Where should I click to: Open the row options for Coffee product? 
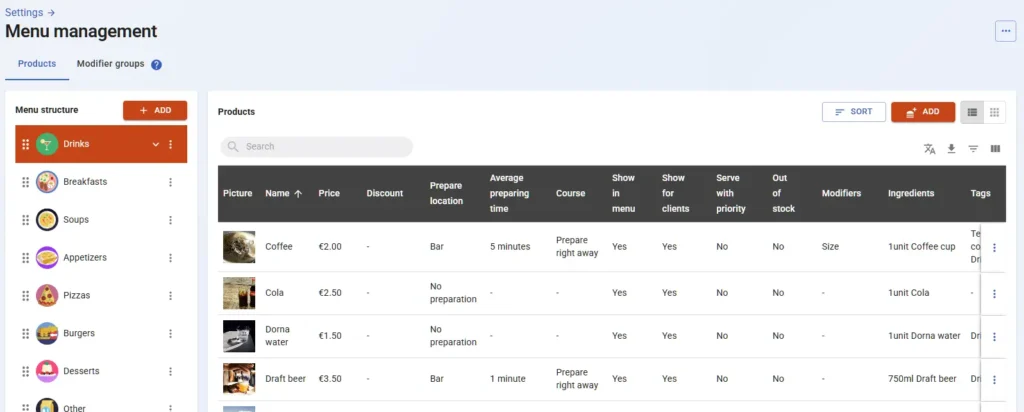coord(994,248)
